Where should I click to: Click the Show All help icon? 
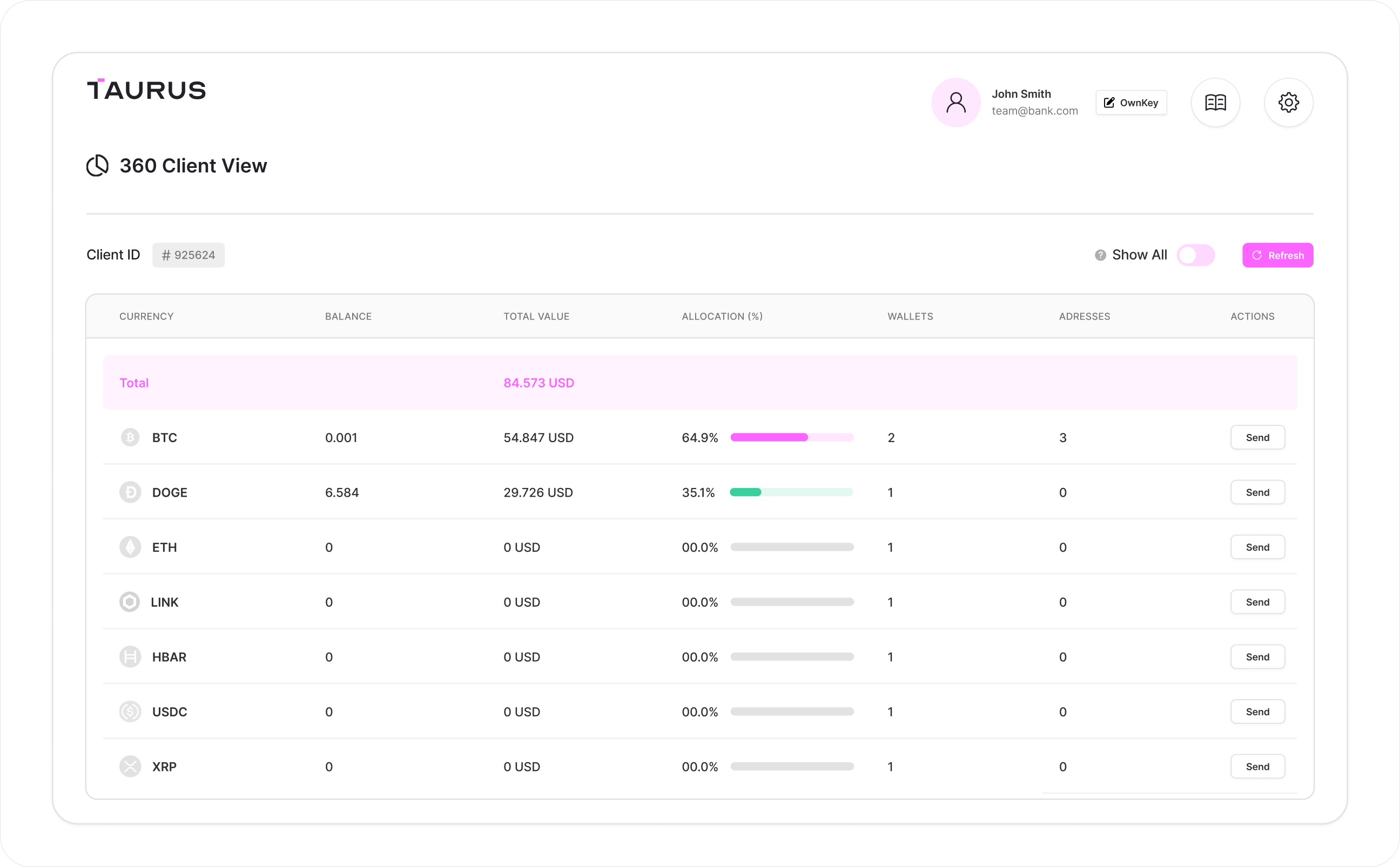point(1100,255)
